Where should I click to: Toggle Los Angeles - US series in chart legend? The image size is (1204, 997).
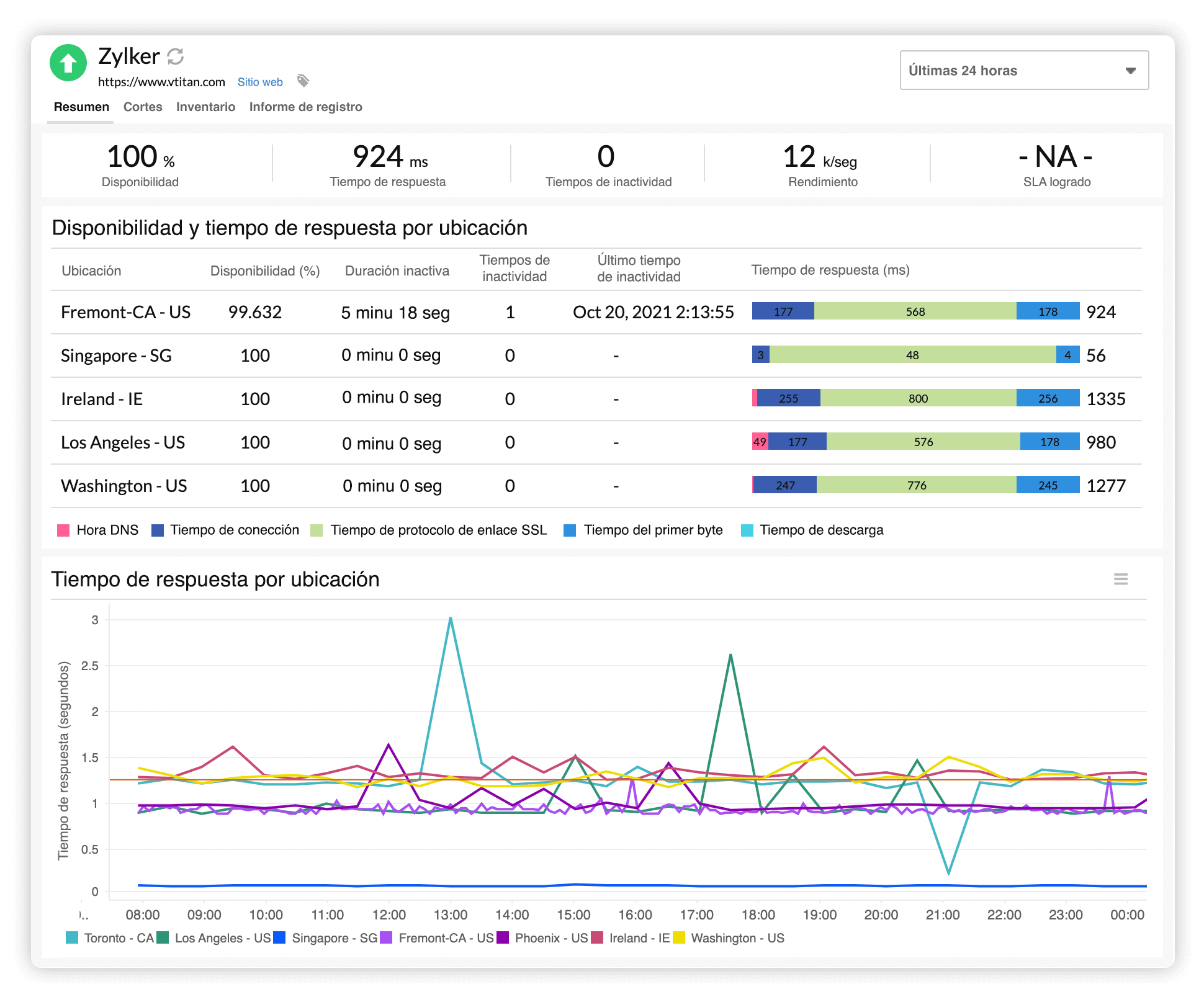point(213,937)
